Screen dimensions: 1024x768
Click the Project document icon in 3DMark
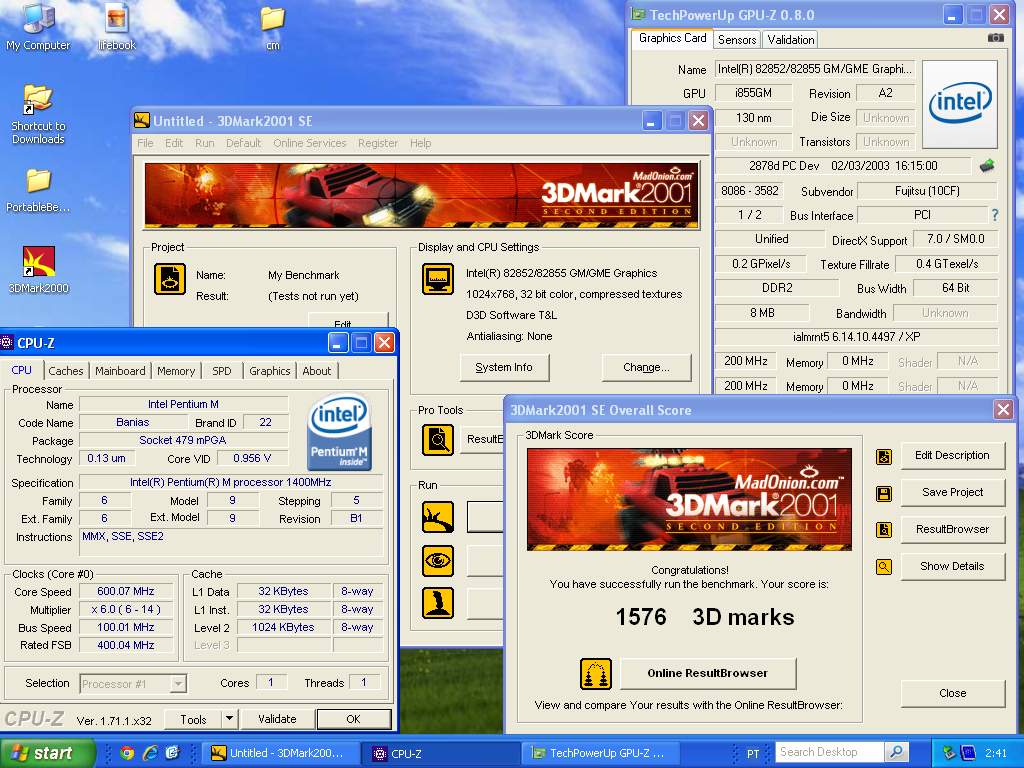(170, 279)
